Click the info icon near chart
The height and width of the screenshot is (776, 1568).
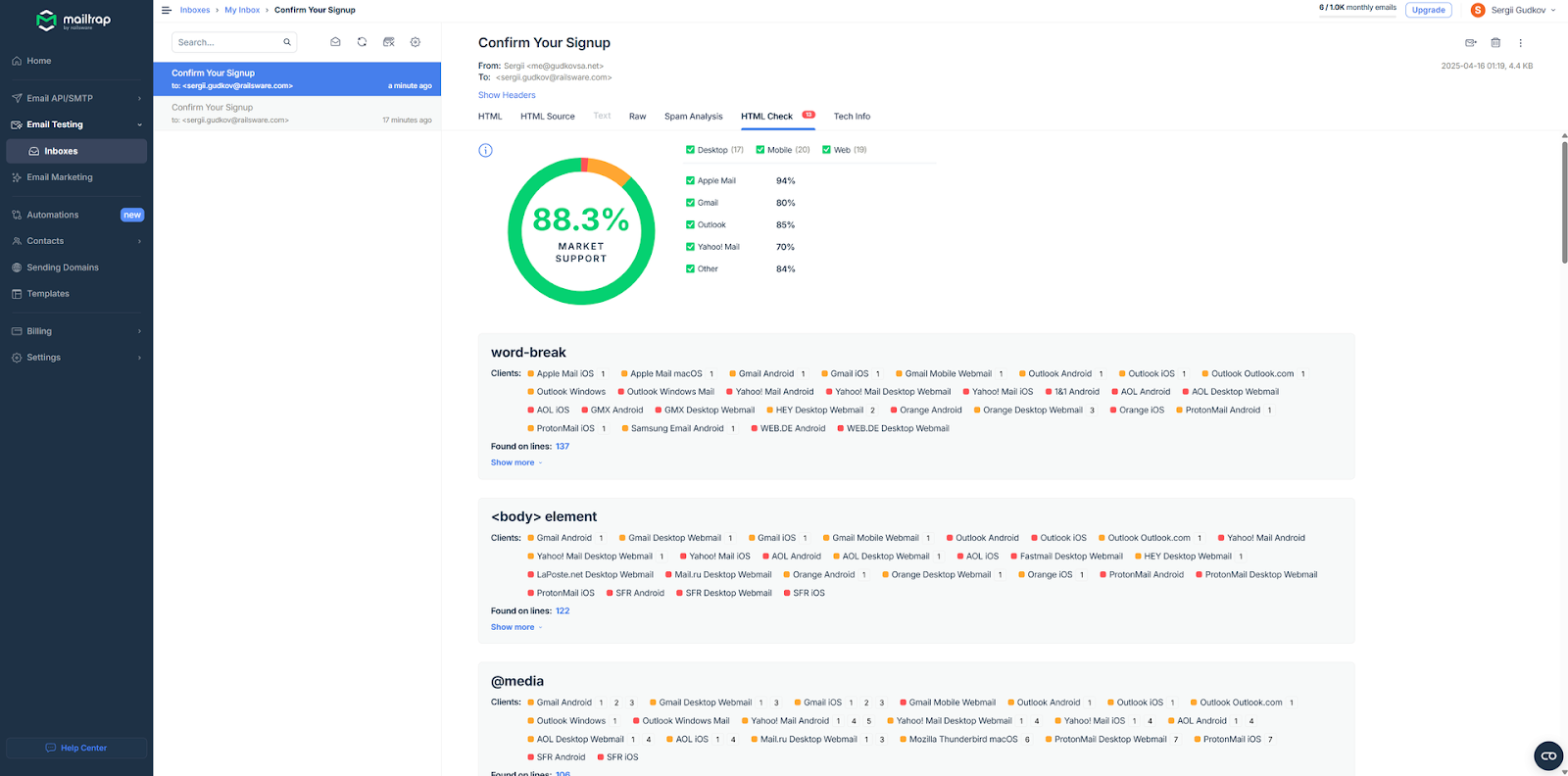pyautogui.click(x=485, y=150)
